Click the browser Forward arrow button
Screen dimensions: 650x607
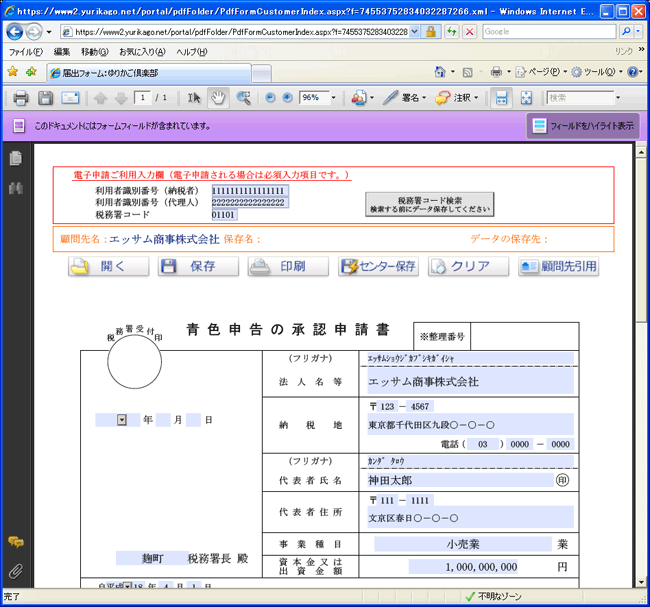pos(34,32)
